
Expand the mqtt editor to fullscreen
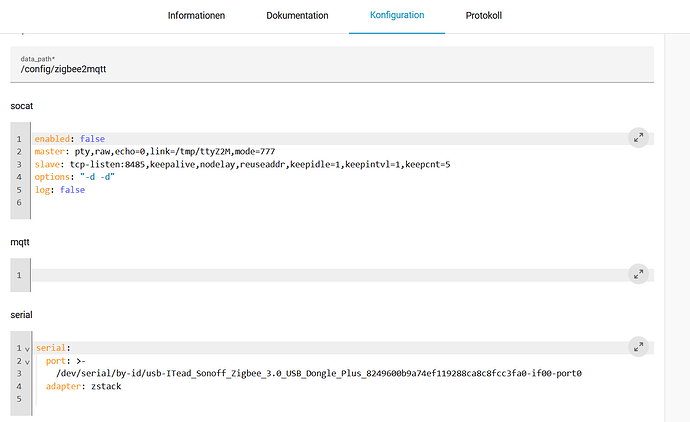[x=638, y=275]
